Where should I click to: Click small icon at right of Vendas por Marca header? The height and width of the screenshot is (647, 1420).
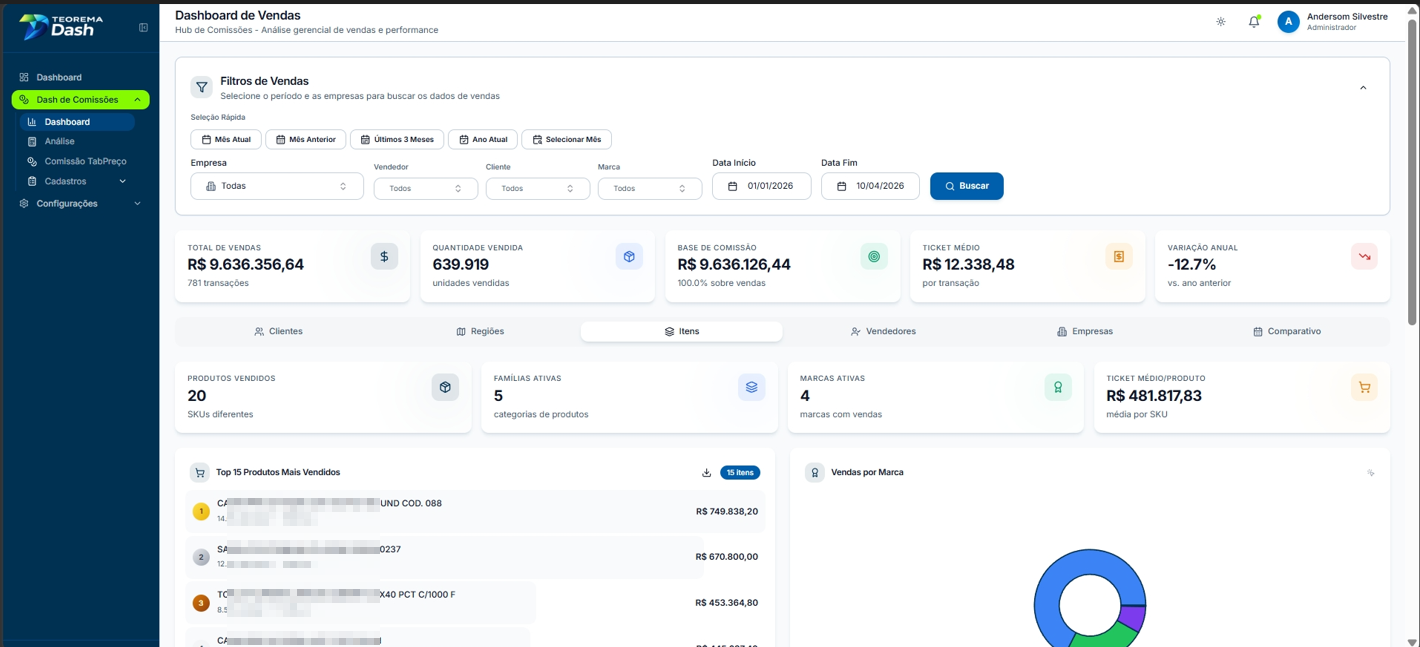(x=1371, y=473)
